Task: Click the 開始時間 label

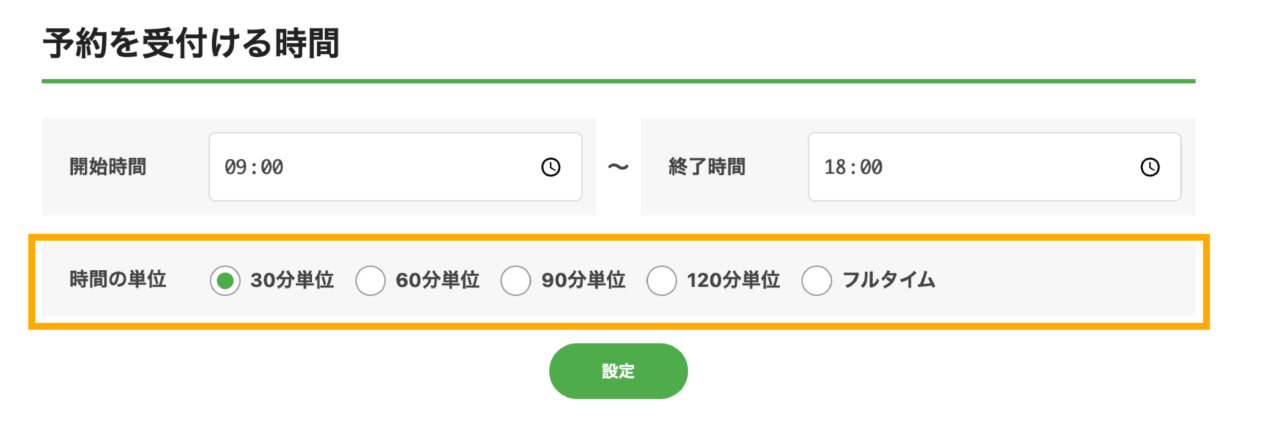Action: coord(108,167)
